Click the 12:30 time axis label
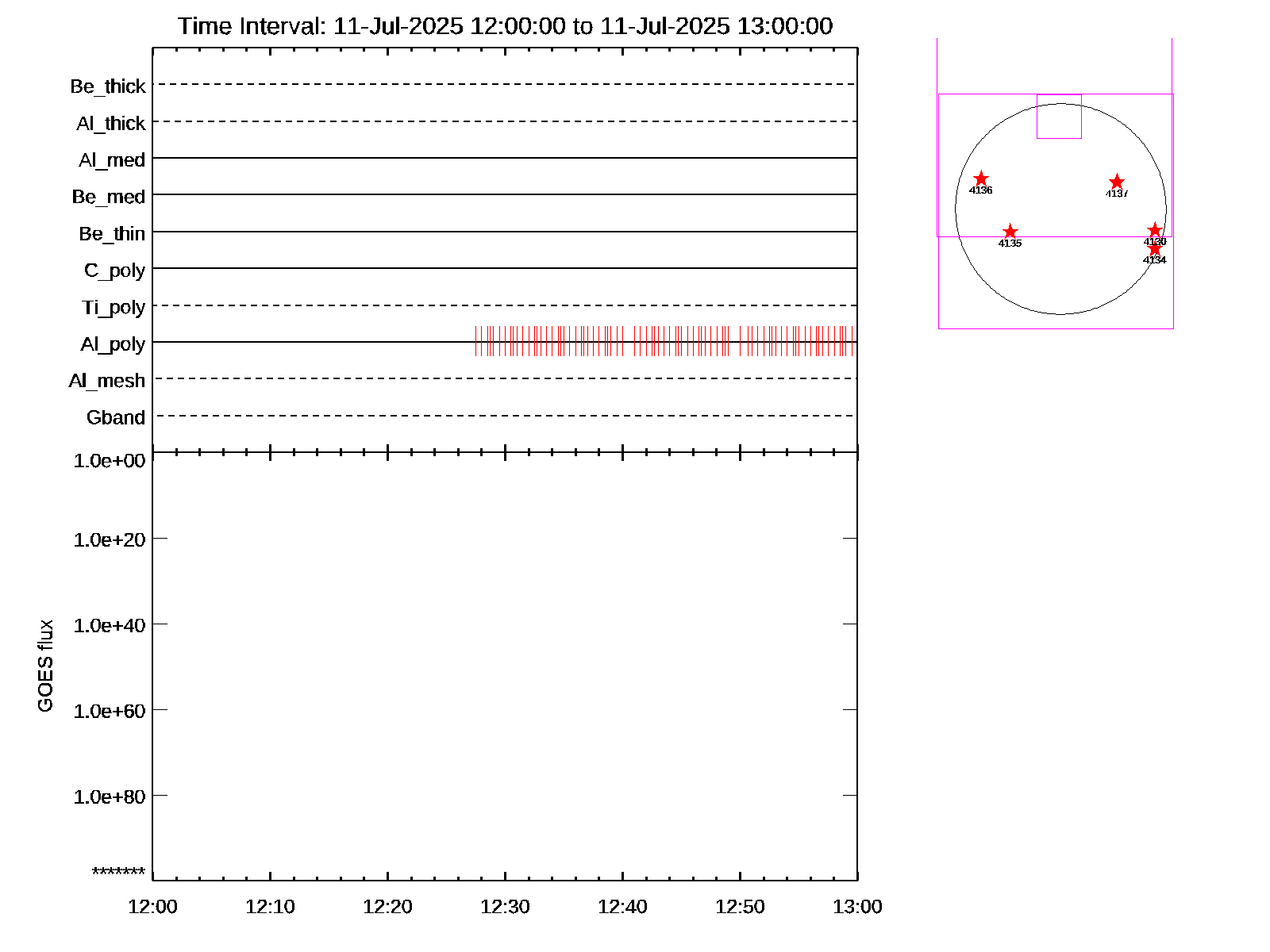Image resolution: width=1270 pixels, height=952 pixels. (x=505, y=907)
